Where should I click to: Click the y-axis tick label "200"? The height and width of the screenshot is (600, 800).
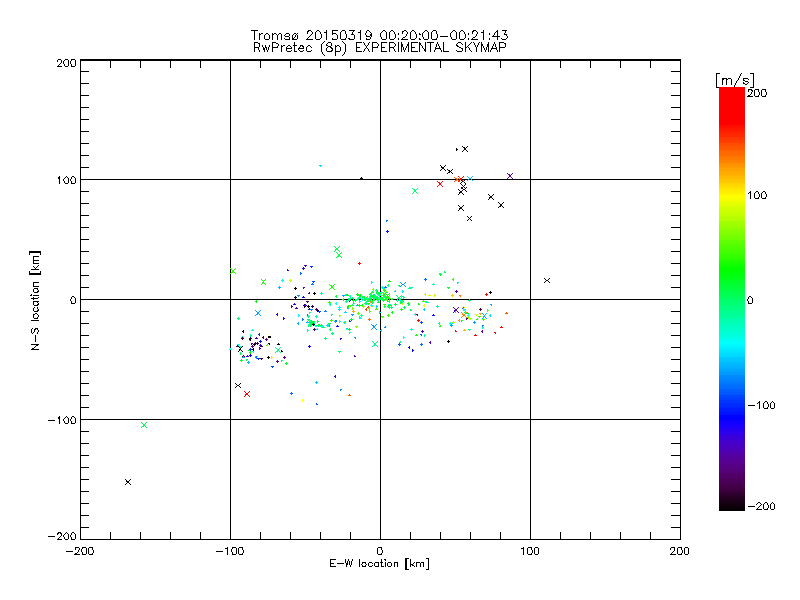click(67, 63)
